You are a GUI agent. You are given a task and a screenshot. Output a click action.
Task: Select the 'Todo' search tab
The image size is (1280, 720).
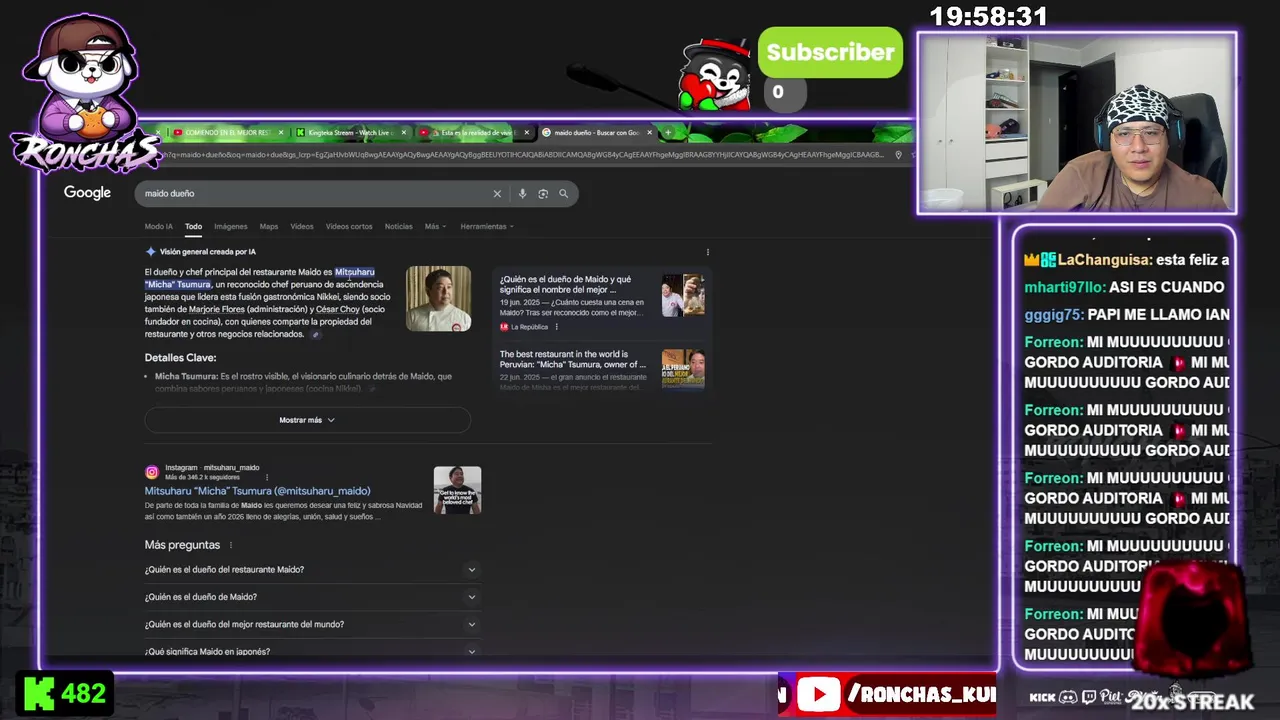pos(193,226)
